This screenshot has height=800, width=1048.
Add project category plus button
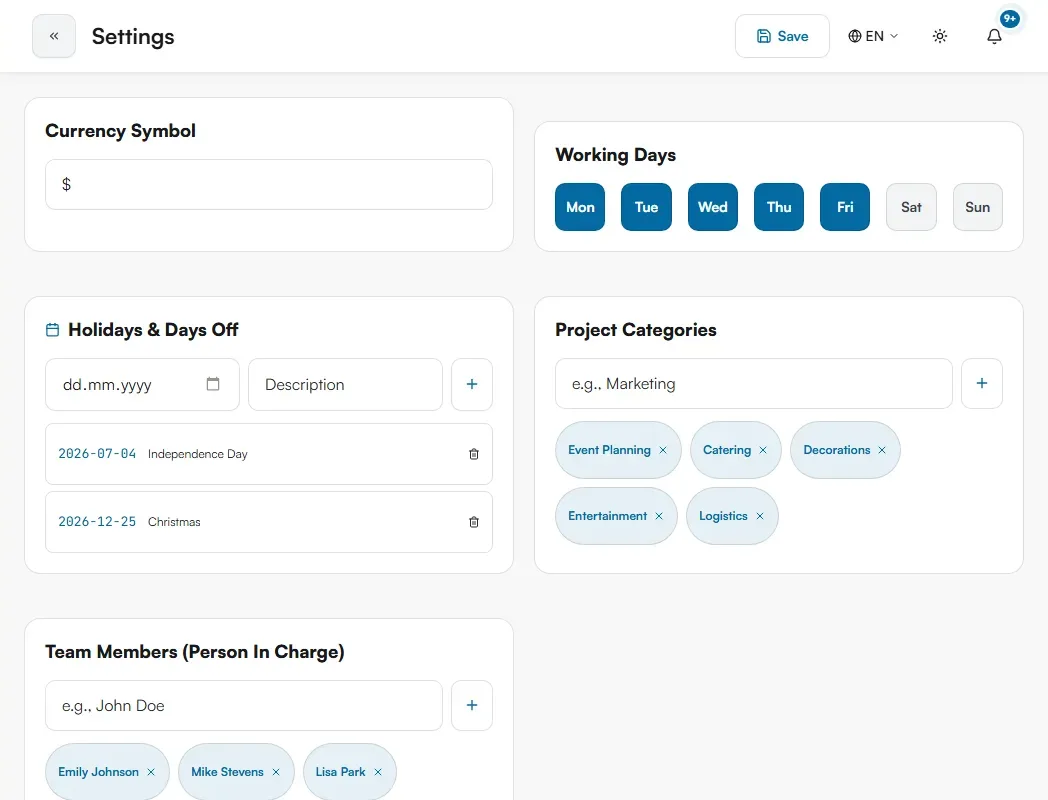pyautogui.click(x=982, y=384)
